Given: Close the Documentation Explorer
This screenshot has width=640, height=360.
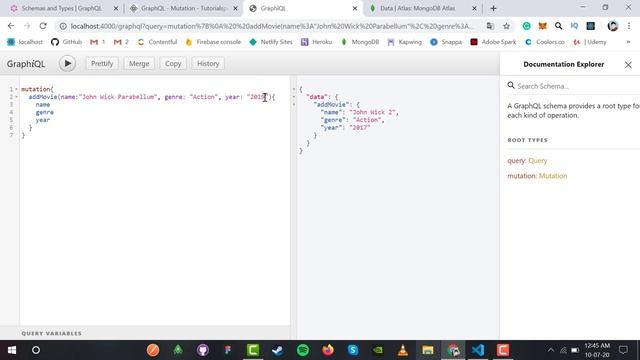Looking at the screenshot, I should point(628,64).
